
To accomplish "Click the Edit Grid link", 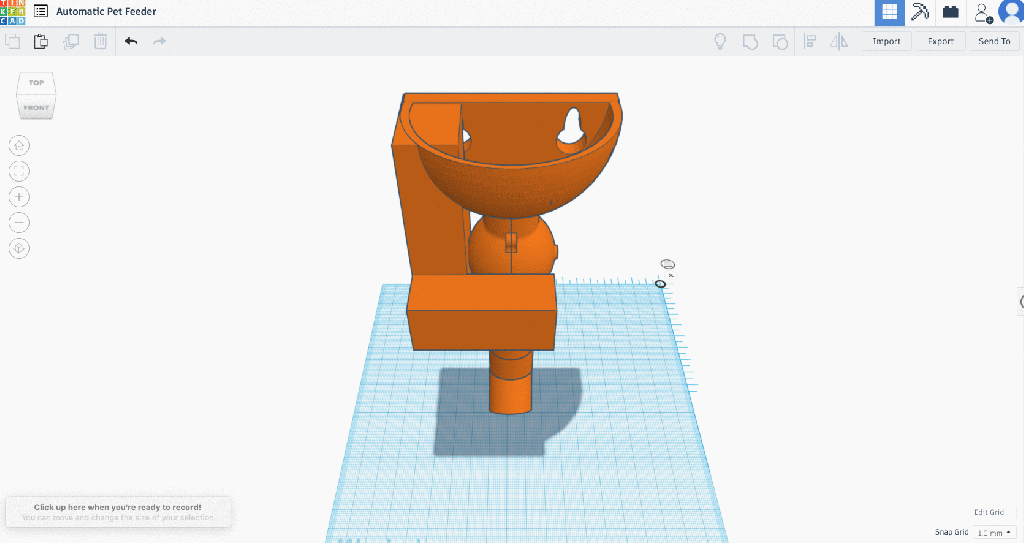I will pos(989,512).
